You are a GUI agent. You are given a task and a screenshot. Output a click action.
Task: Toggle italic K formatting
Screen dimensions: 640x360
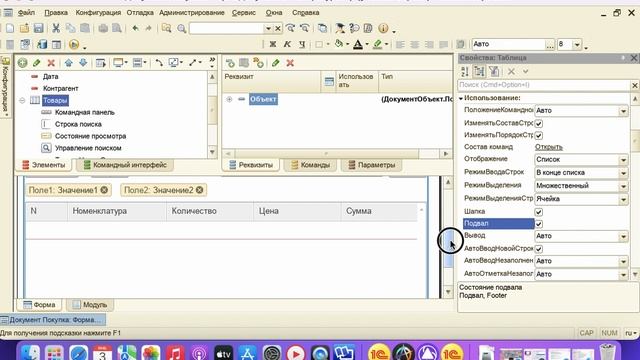point(287,44)
